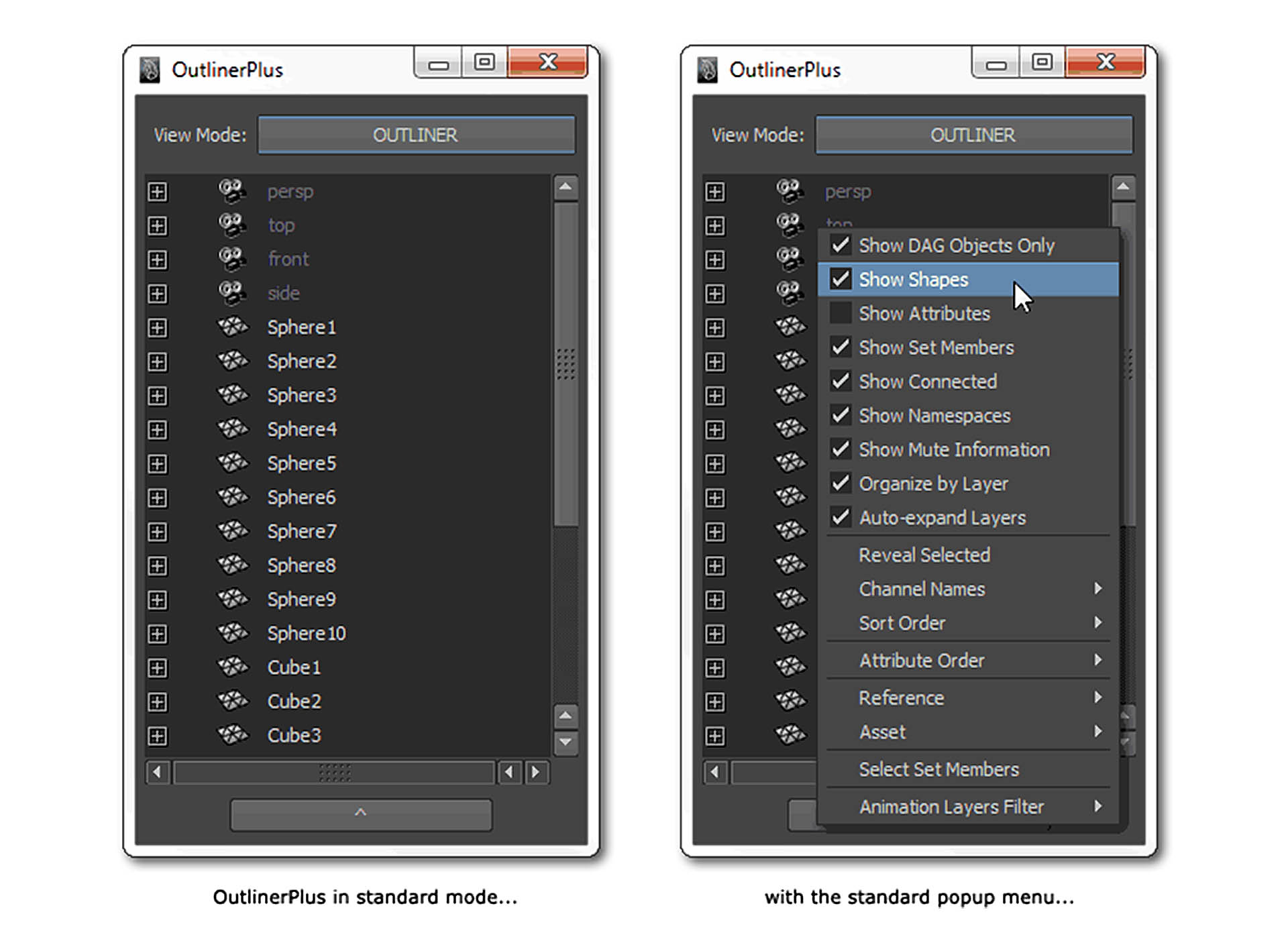Click the mesh icon beside Sphere5
The width and height of the screenshot is (1288, 951).
(233, 463)
